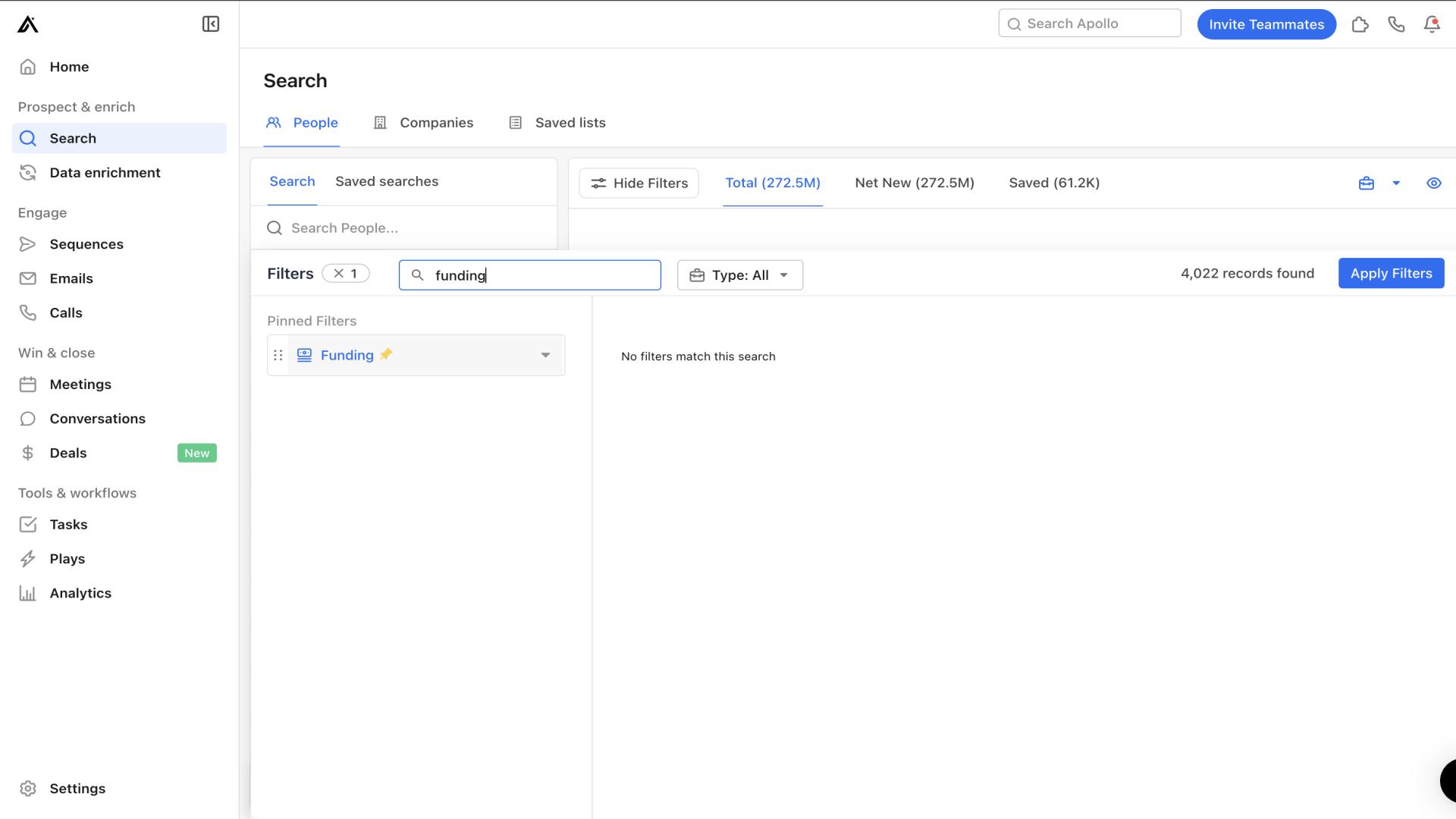Screen dimensions: 1456x819
Task: Click the Conversations chat bubble icon
Action: (x=28, y=419)
